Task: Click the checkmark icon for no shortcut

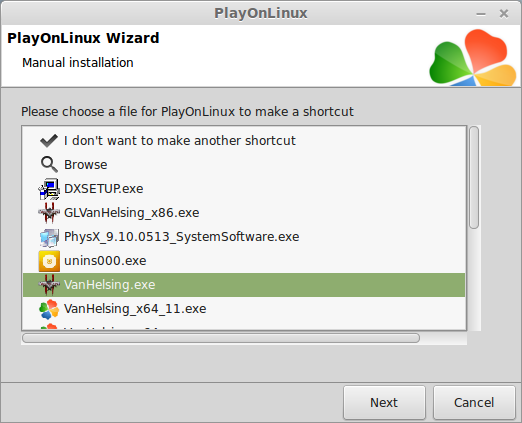Action: 49,141
